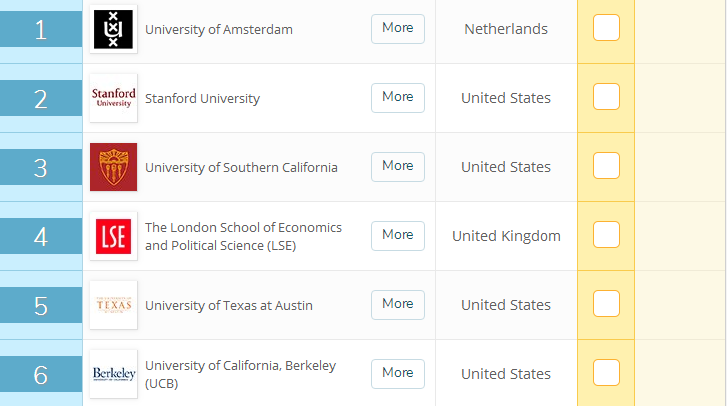Check the box for UC Berkeley

pyautogui.click(x=606, y=373)
